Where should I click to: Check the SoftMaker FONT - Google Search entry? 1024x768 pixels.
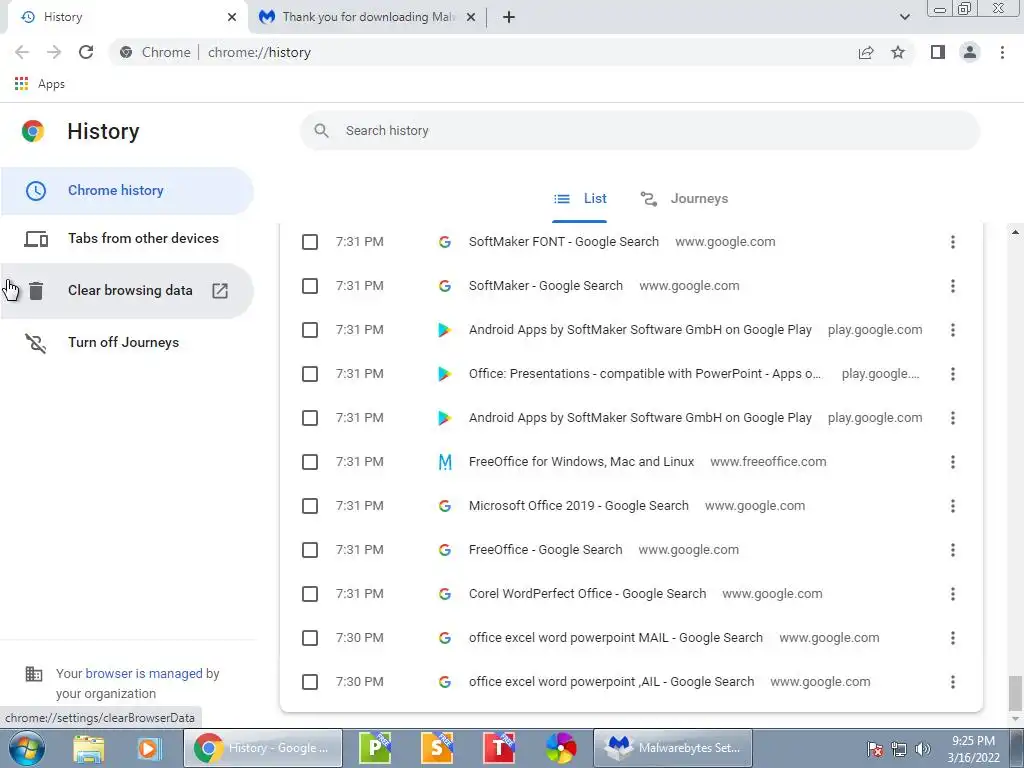[310, 242]
